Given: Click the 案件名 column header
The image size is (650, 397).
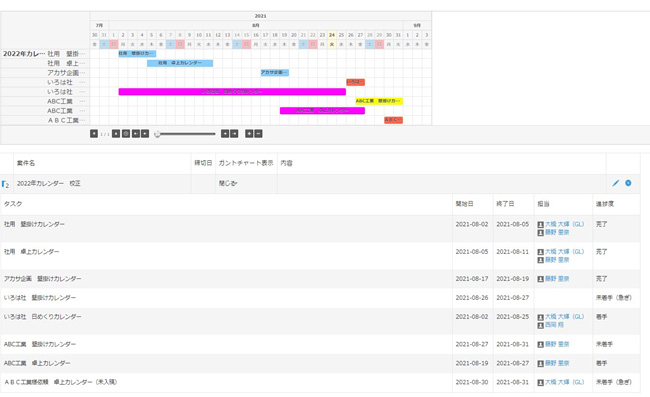Looking at the screenshot, I should 26,163.
